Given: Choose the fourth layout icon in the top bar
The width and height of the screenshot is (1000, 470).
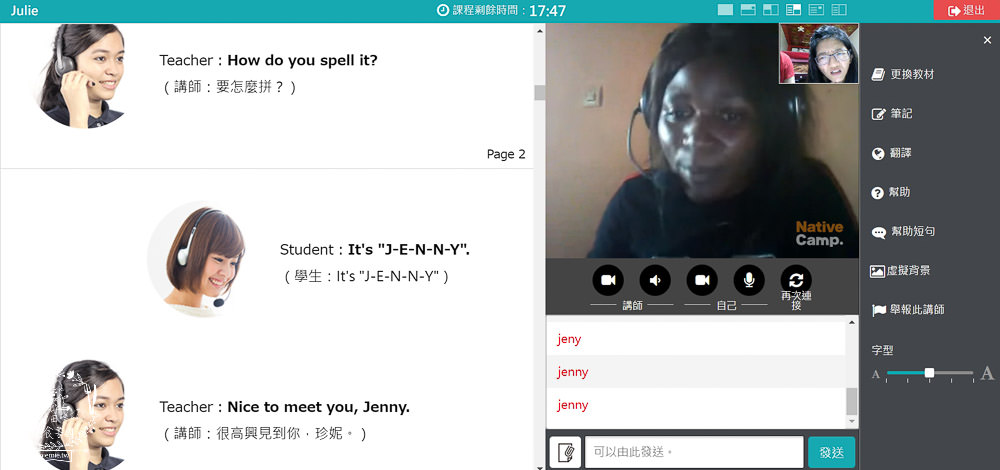Looking at the screenshot, I should click(x=793, y=10).
